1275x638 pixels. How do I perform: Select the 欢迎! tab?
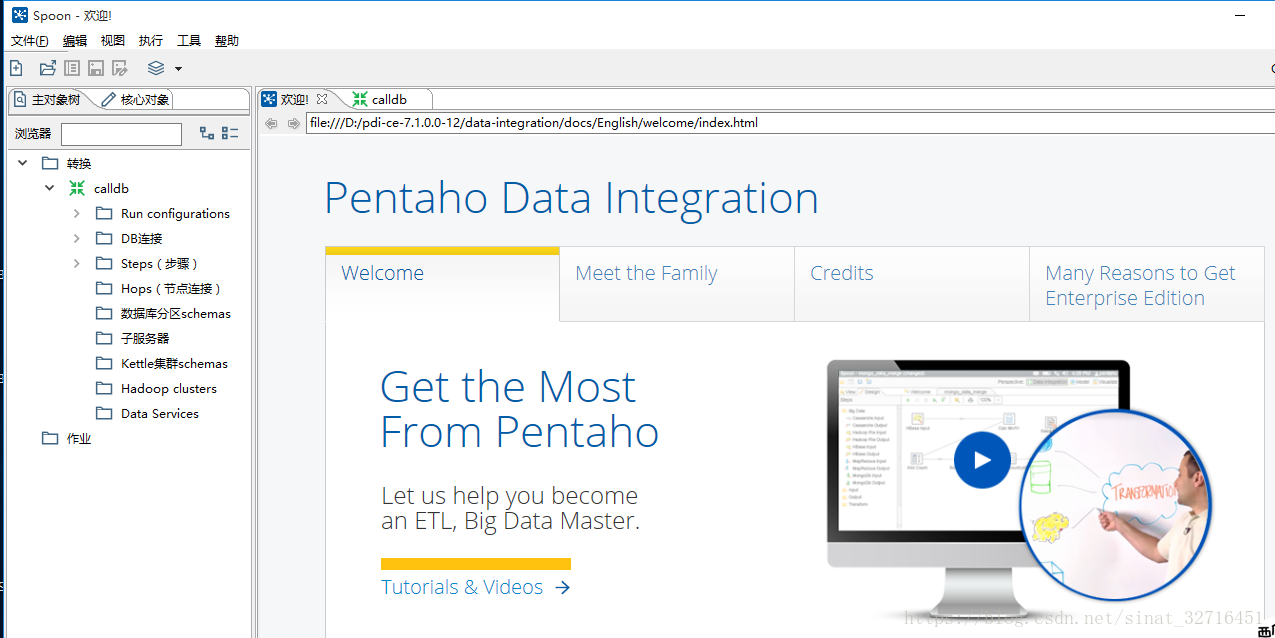(295, 99)
